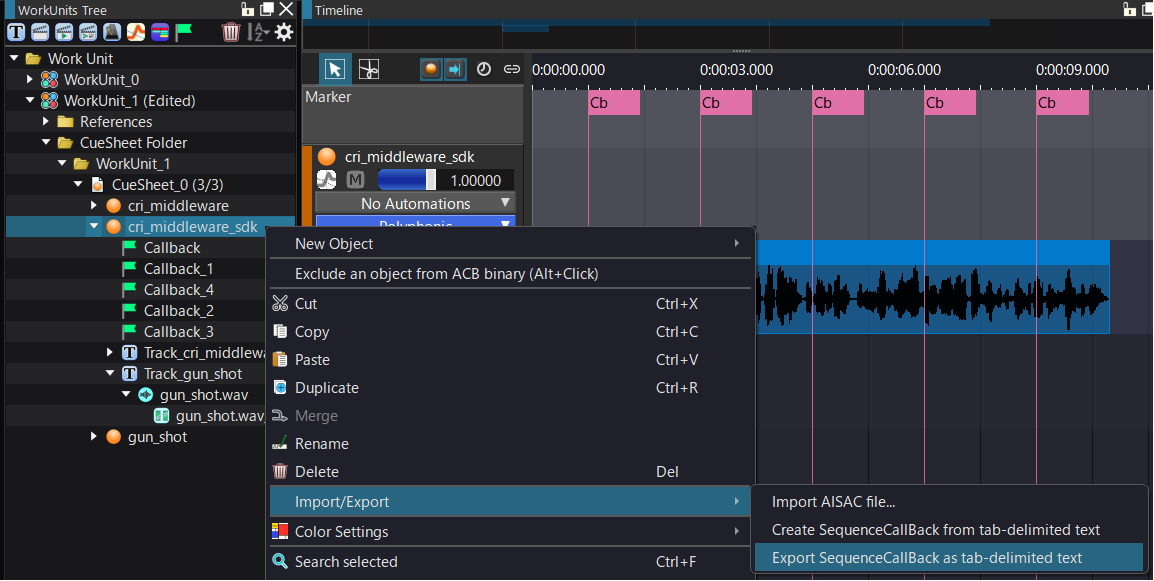Open the Color Settings submenu
The height and width of the screenshot is (581, 1154).
pyautogui.click(x=512, y=532)
